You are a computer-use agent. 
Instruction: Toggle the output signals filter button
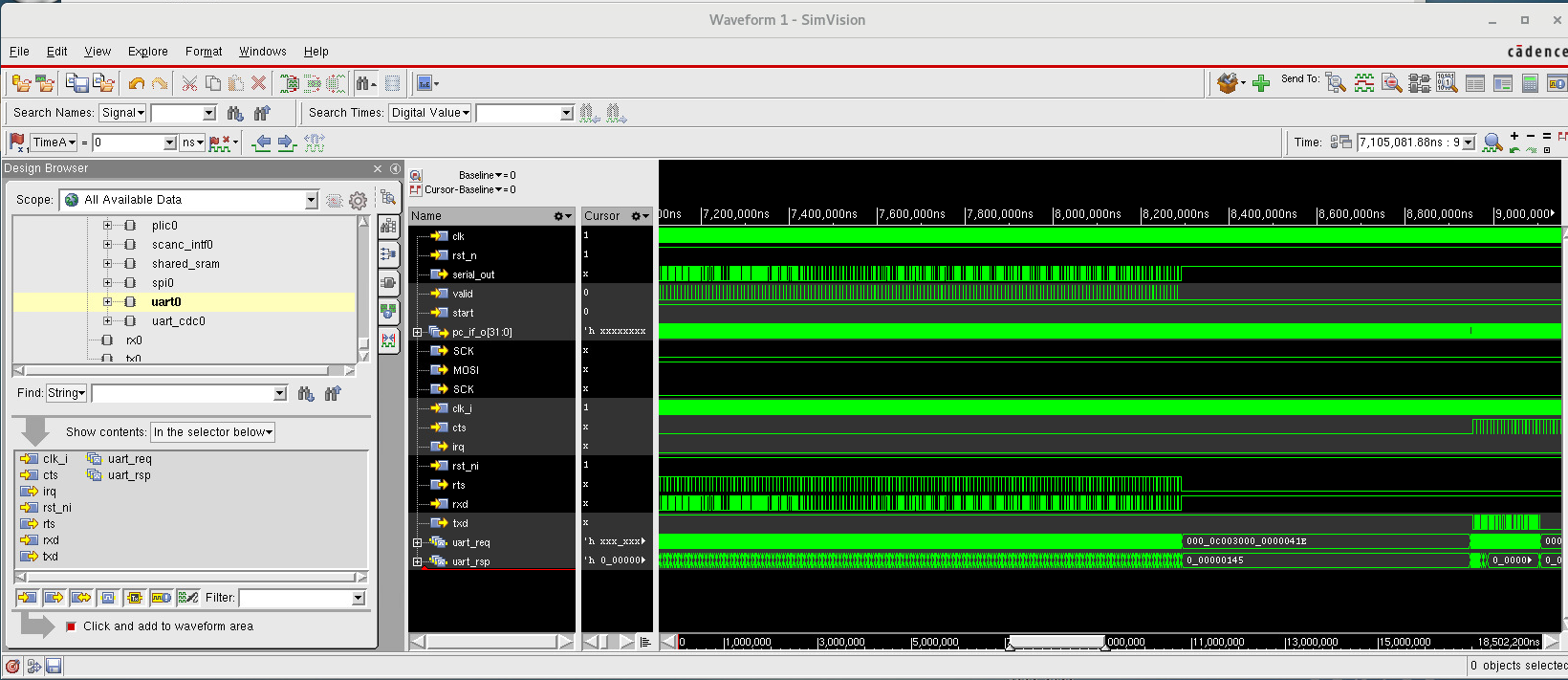click(x=54, y=598)
